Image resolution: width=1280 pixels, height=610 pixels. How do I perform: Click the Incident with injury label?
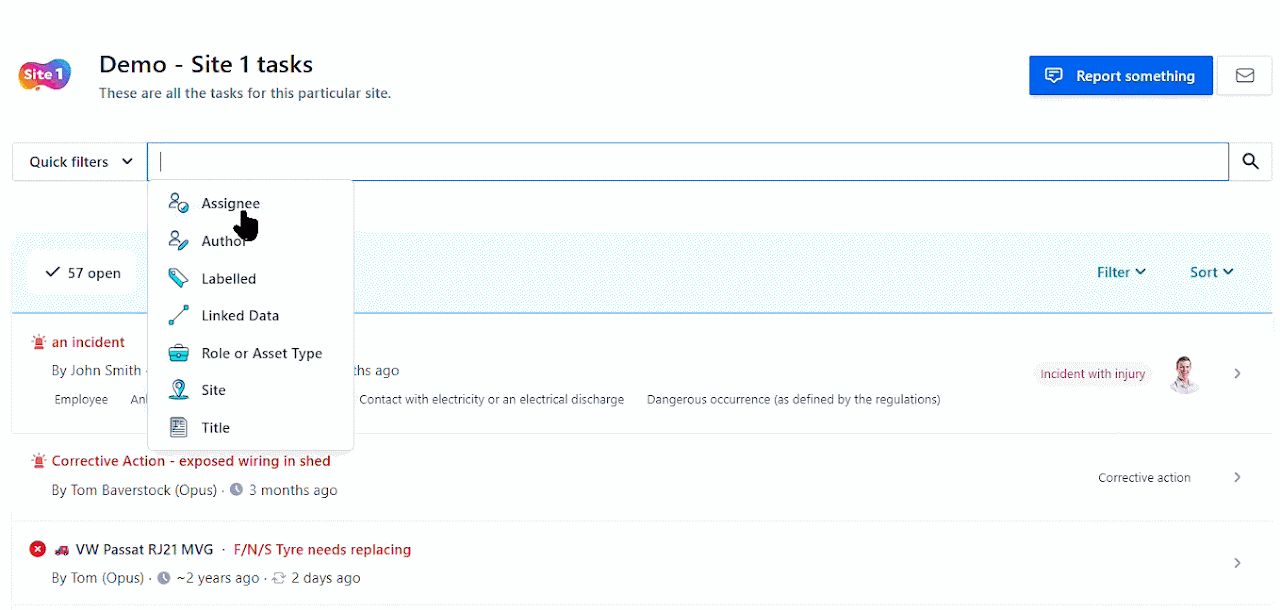[x=1092, y=374]
